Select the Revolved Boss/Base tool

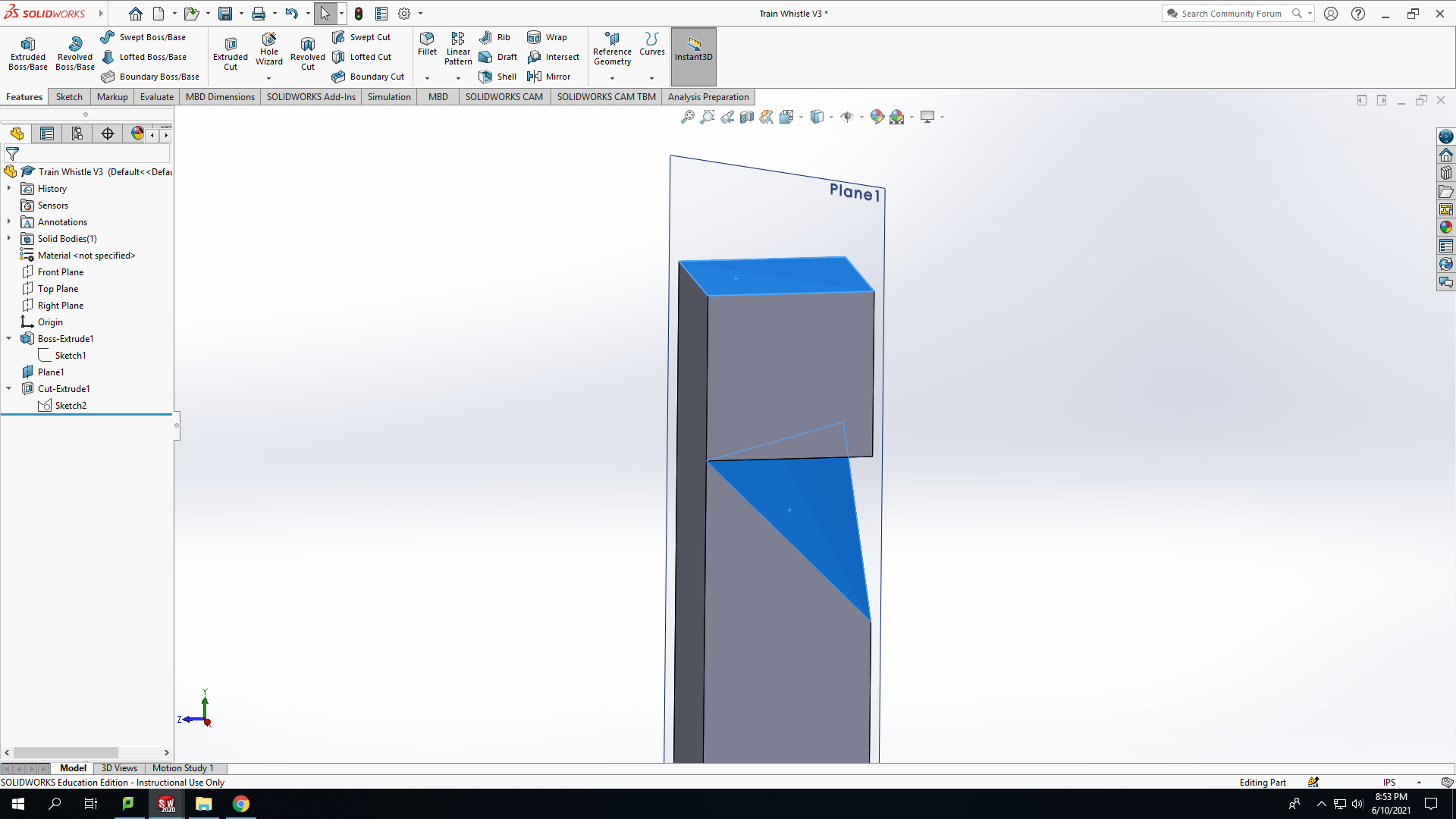[75, 53]
